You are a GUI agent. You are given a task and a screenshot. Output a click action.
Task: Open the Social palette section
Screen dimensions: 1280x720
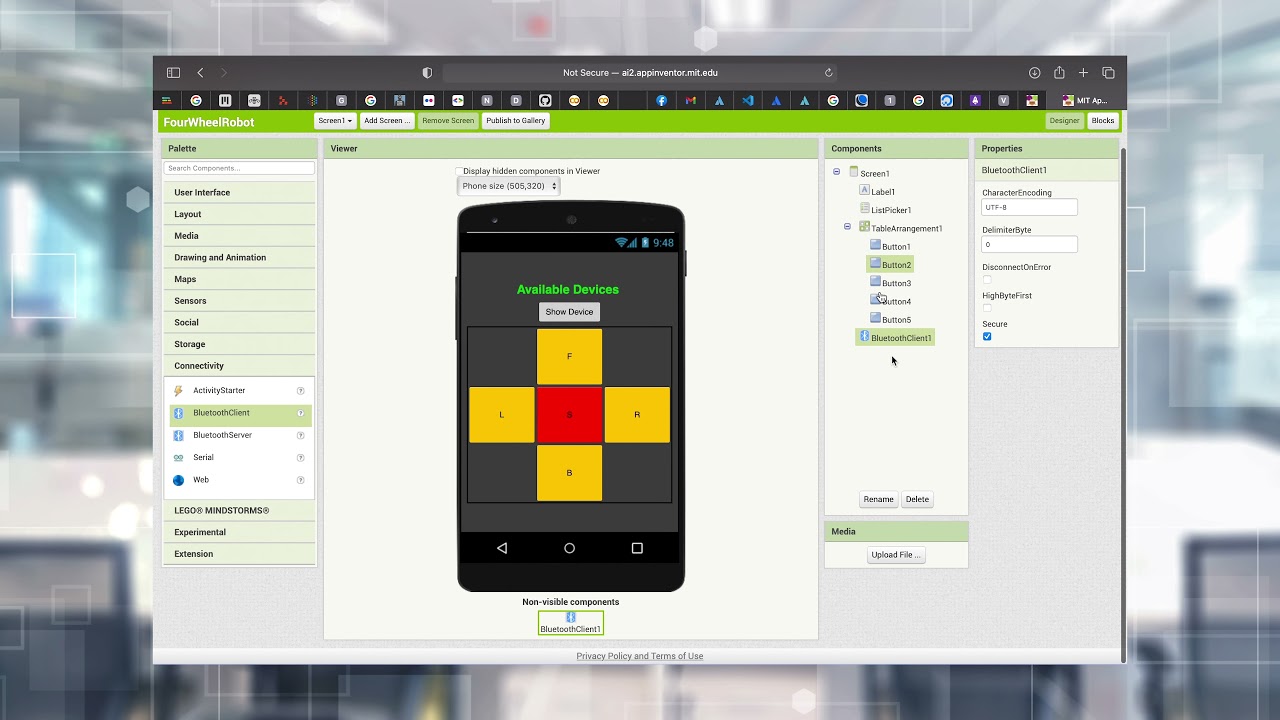(x=239, y=322)
